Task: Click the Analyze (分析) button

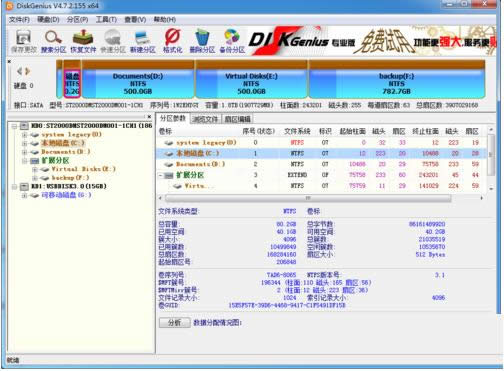Action: (x=175, y=322)
